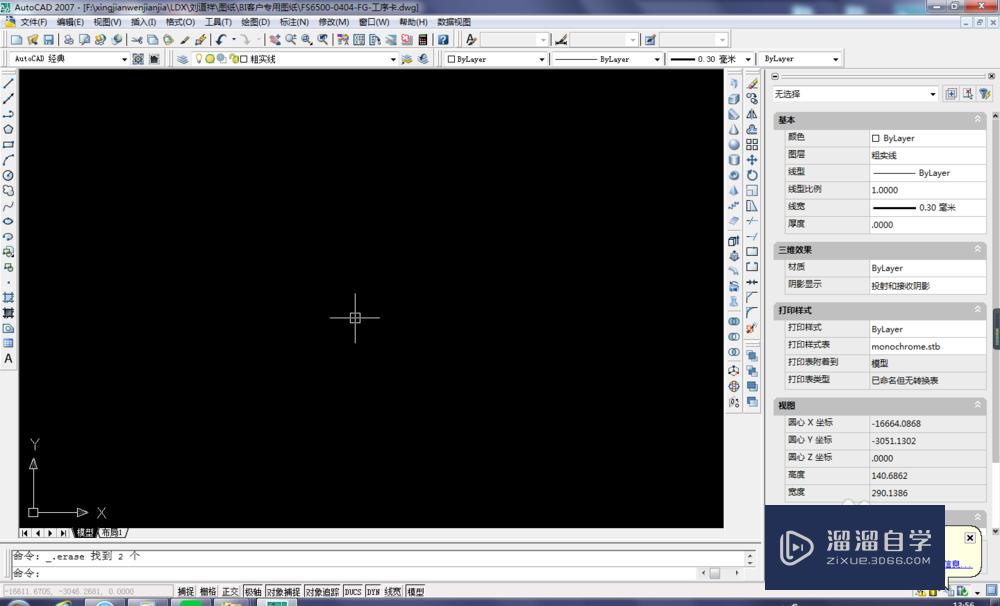Switch to the 布局1 tab

point(112,532)
